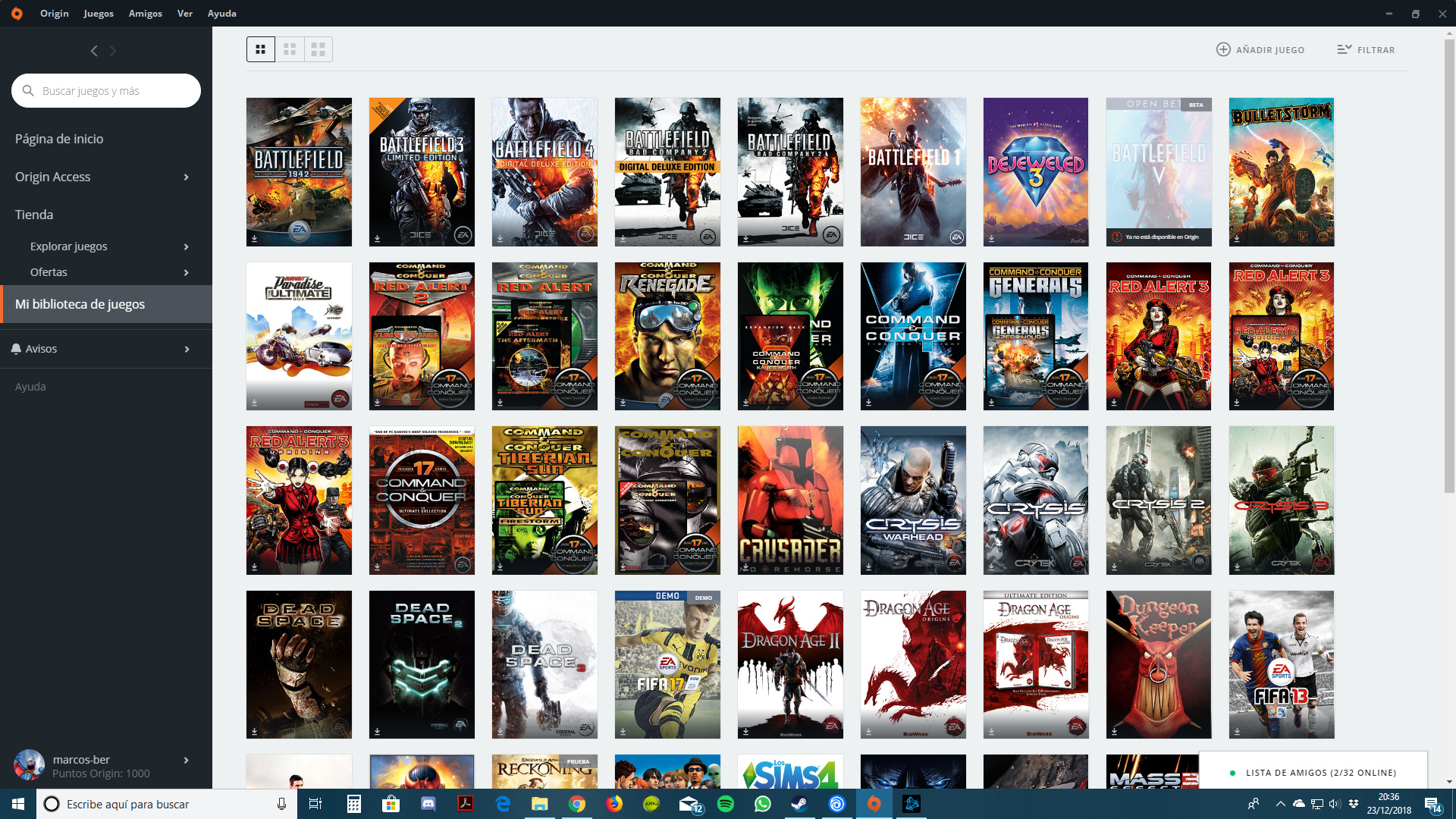Click the Origin logo icon
Screen dimensions: 1456x819
pyautogui.click(x=17, y=14)
